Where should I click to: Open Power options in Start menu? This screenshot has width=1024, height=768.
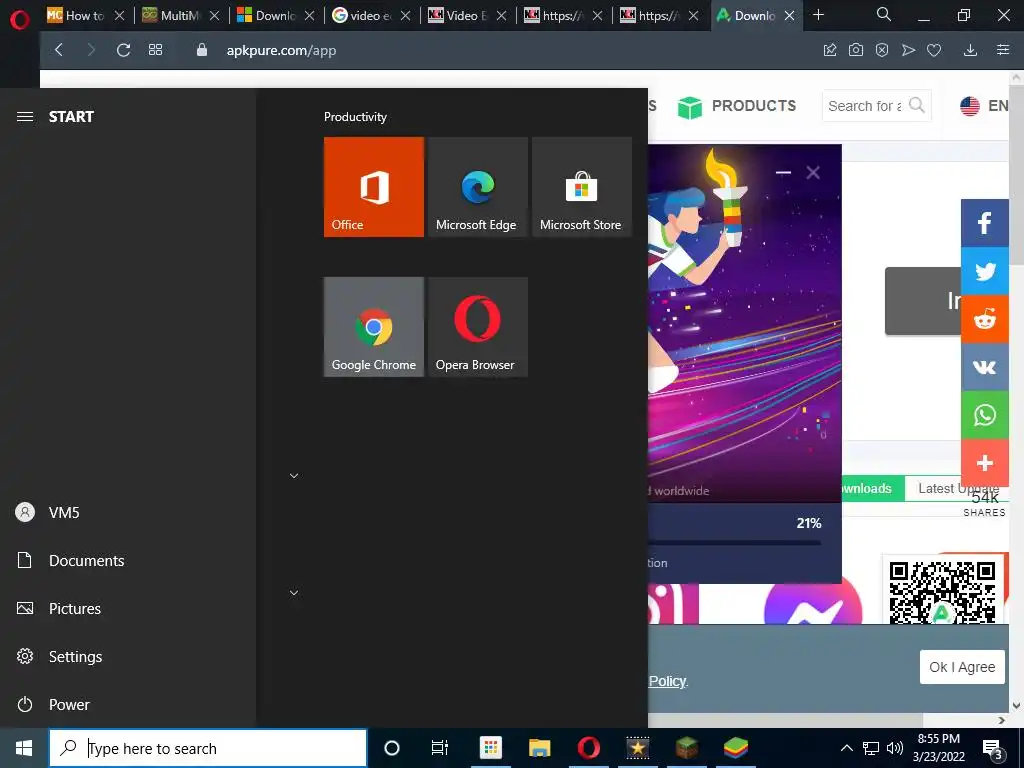128,705
